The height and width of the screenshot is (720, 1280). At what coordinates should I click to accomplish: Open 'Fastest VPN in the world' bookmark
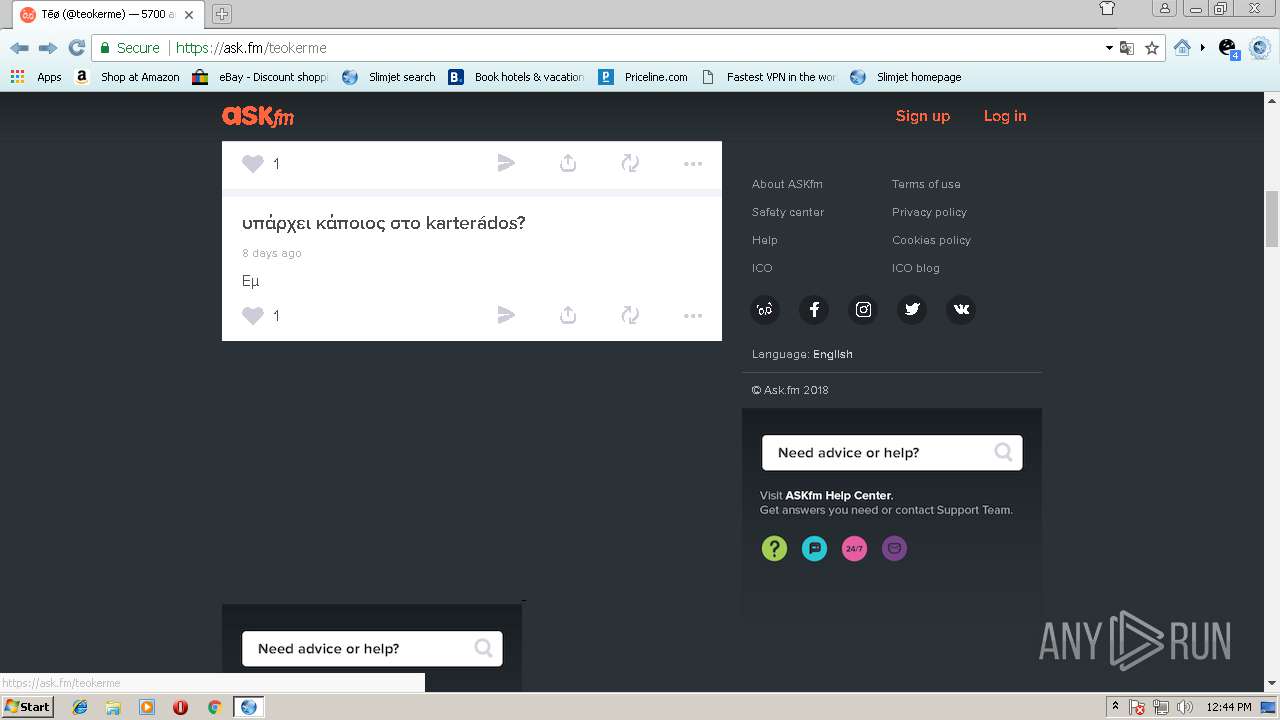coord(768,77)
